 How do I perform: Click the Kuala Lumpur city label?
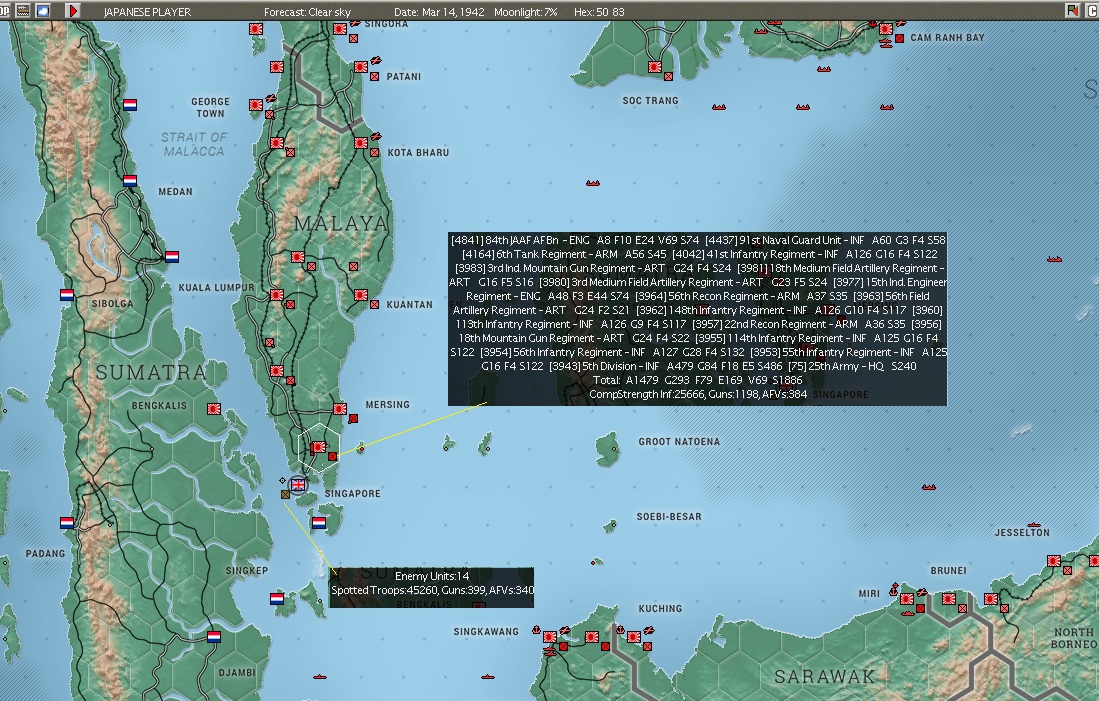(217, 287)
